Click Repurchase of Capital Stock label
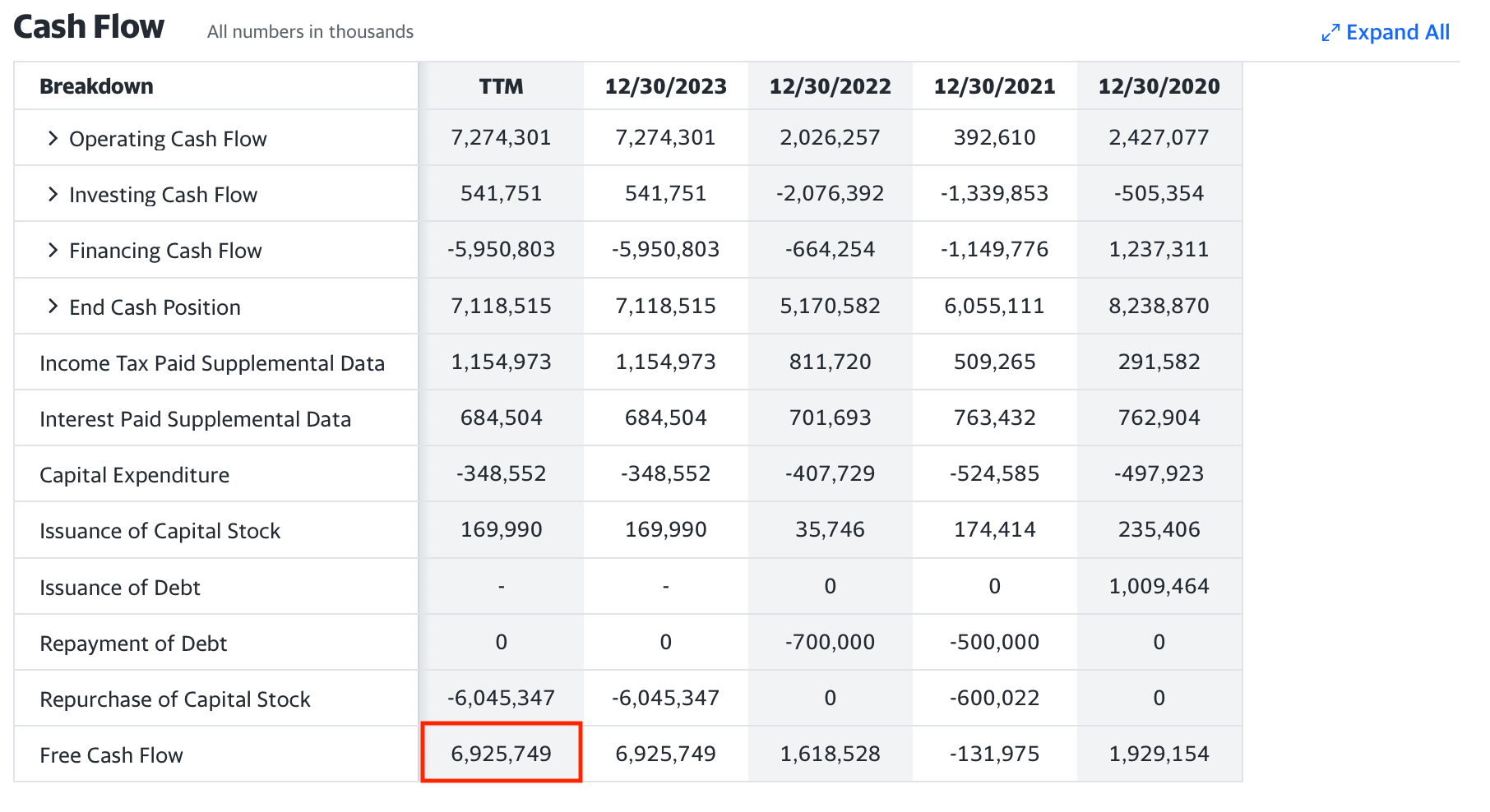The width and height of the screenshot is (1490, 812). (x=174, y=699)
